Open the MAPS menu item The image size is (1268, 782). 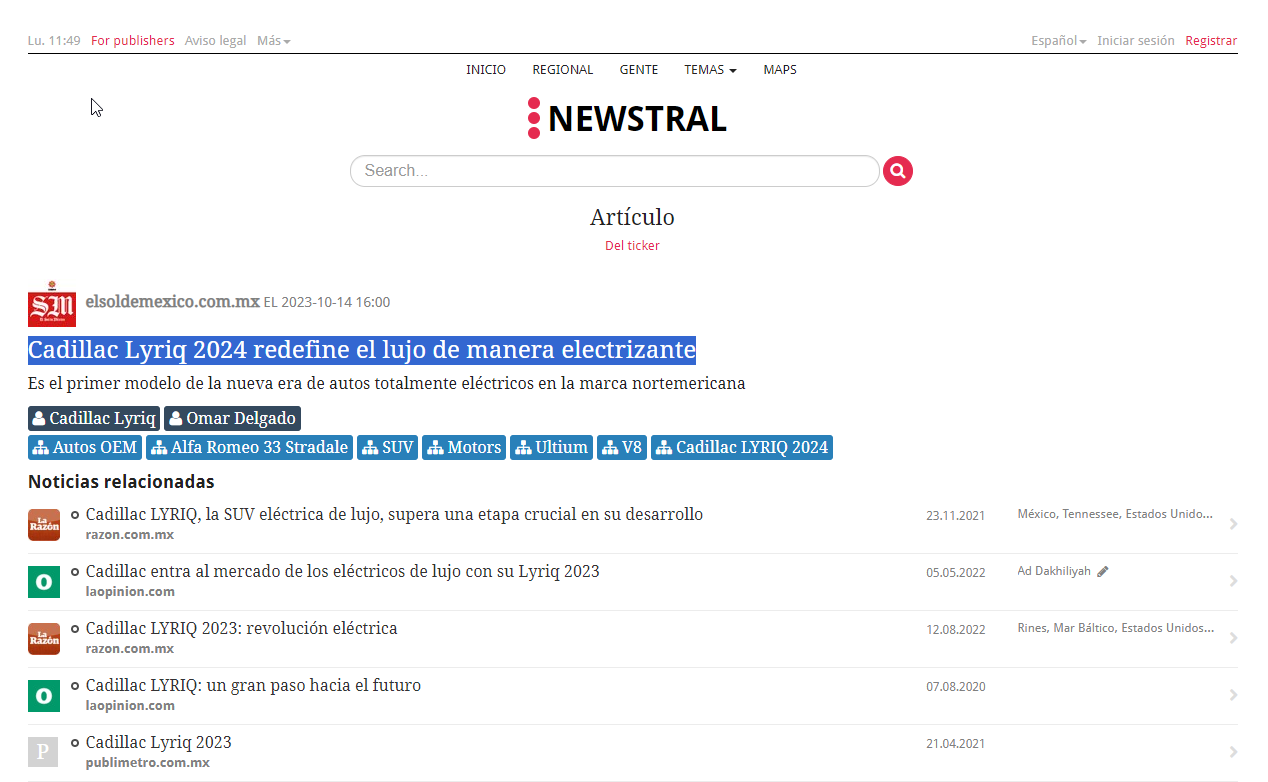[x=780, y=70]
